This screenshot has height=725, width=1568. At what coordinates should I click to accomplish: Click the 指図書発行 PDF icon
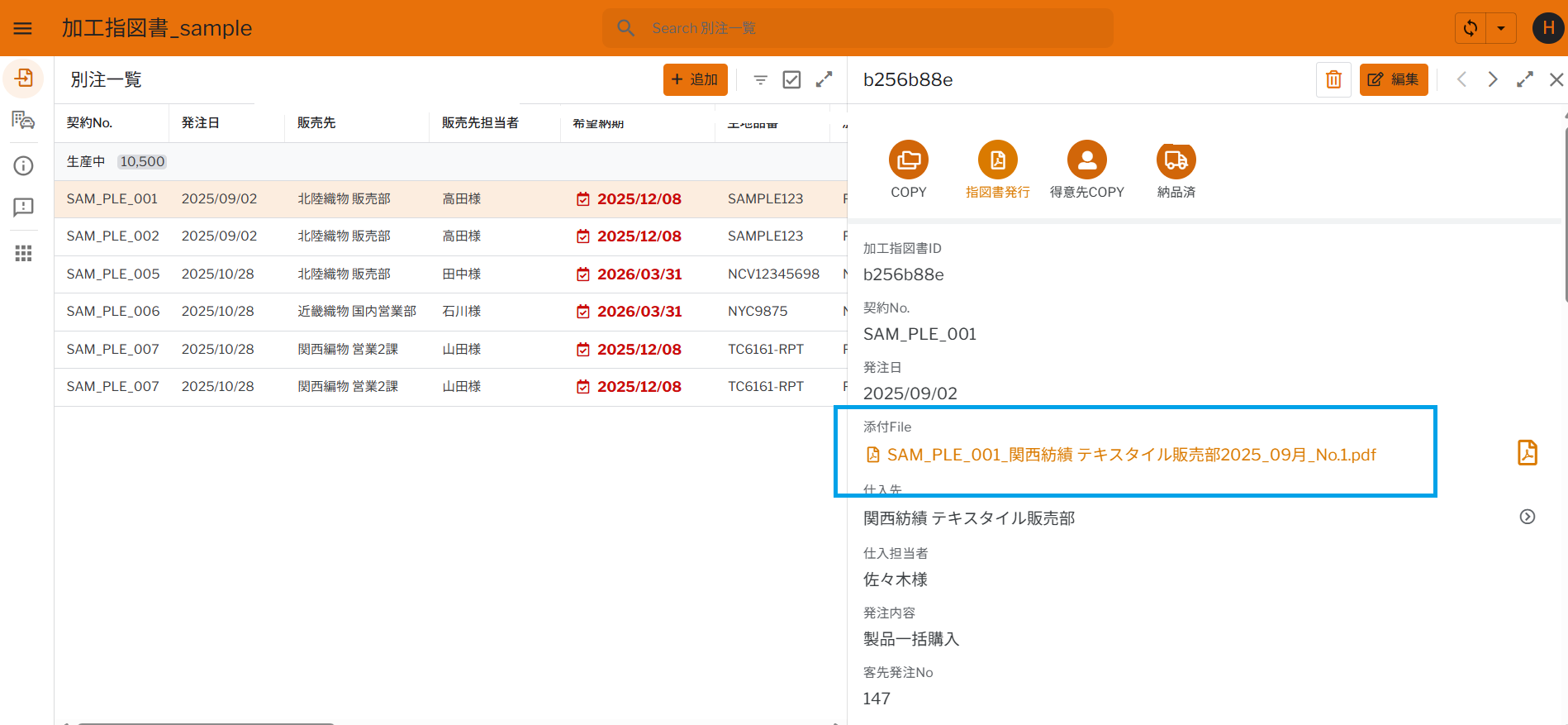click(997, 160)
